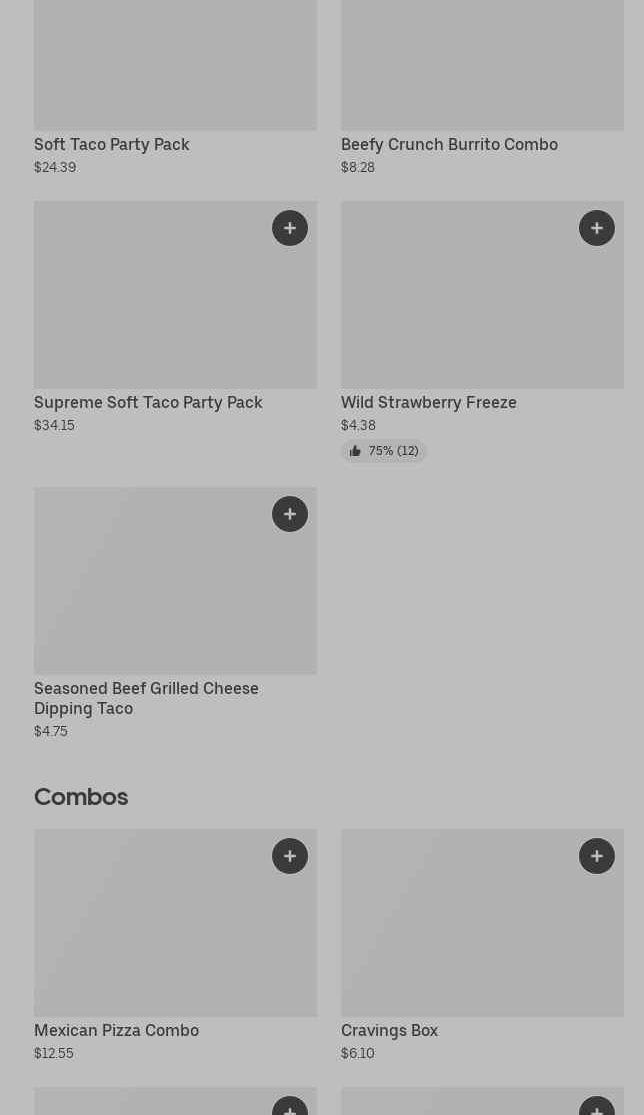
Task: Open Cravings Box item title
Action: tap(389, 1031)
